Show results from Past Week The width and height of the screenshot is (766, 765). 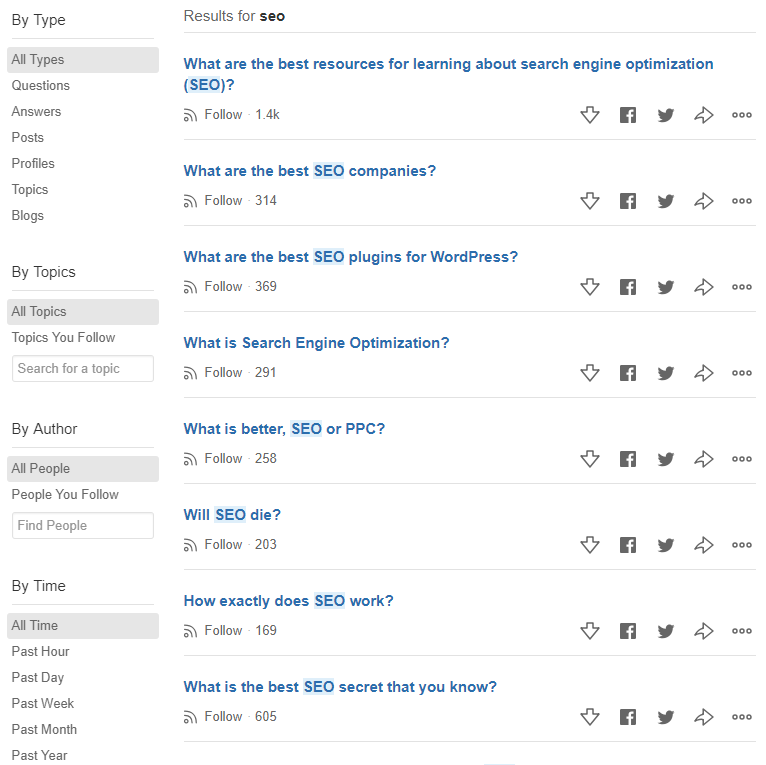43,704
